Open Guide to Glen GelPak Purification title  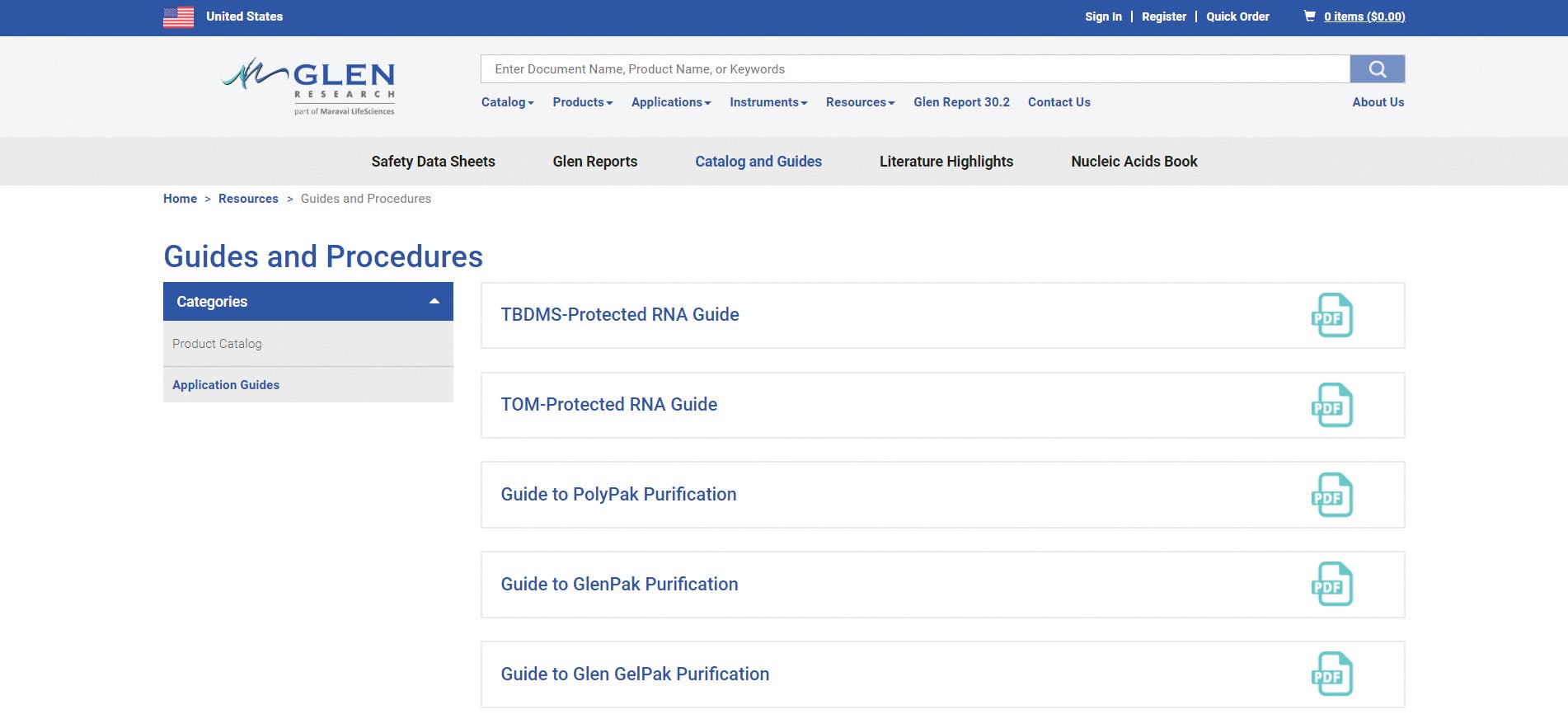pyautogui.click(x=635, y=674)
